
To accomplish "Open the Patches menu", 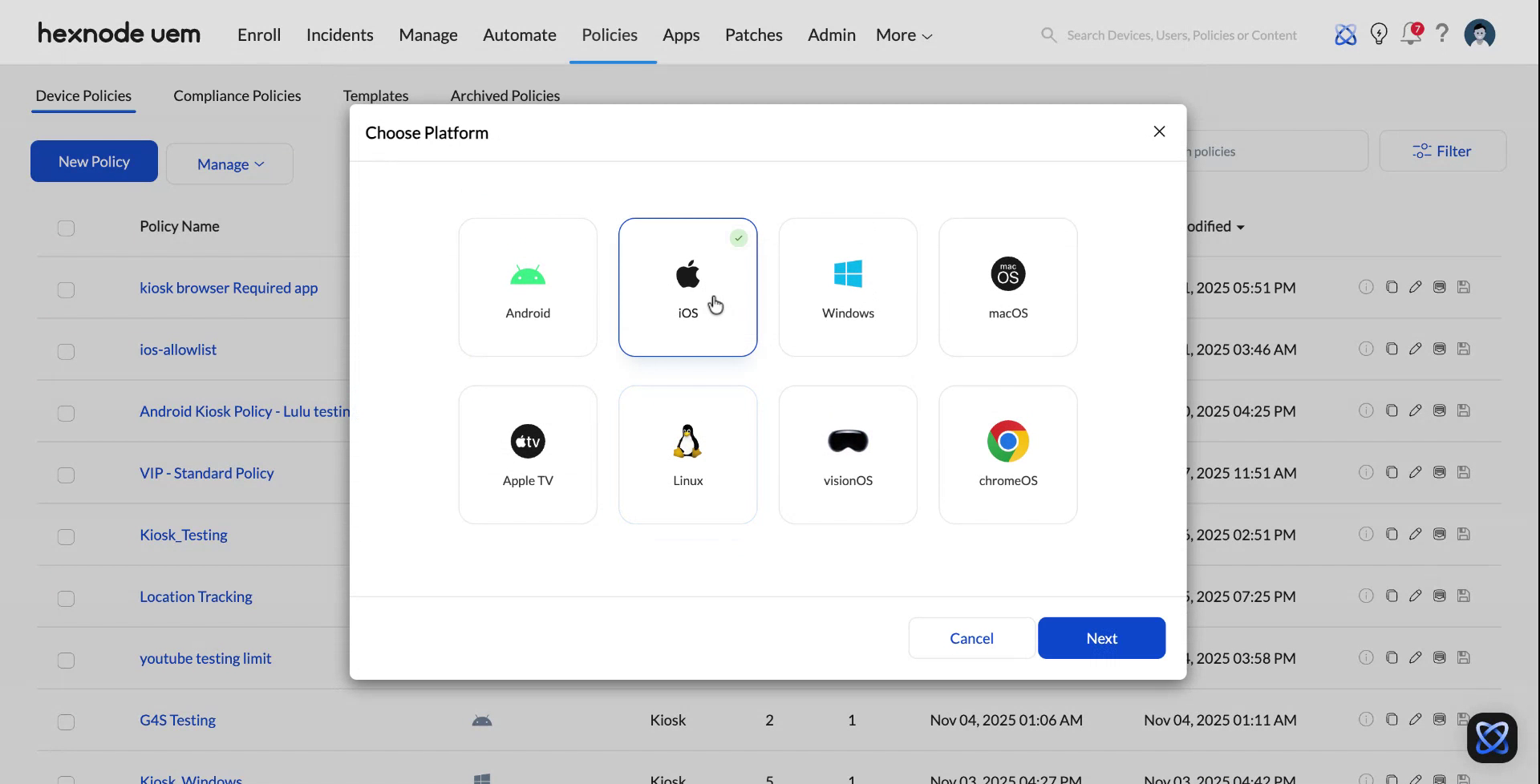I will tap(753, 34).
